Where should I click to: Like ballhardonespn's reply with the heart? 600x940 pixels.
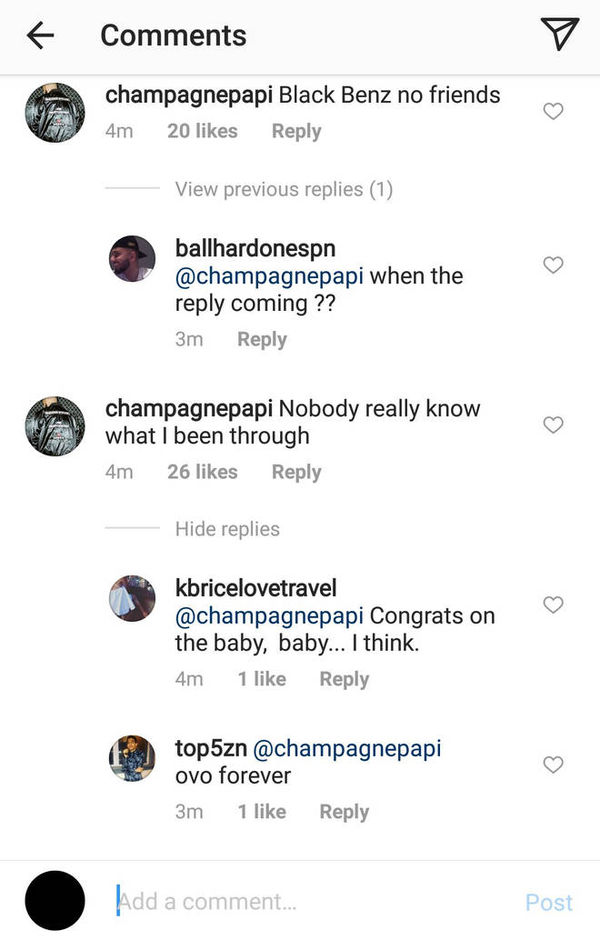[x=553, y=264]
